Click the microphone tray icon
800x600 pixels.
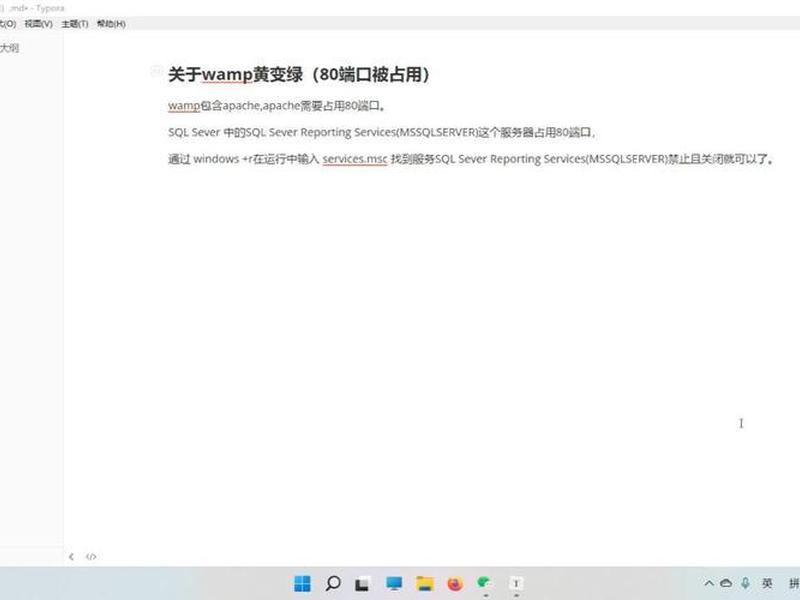click(x=745, y=583)
